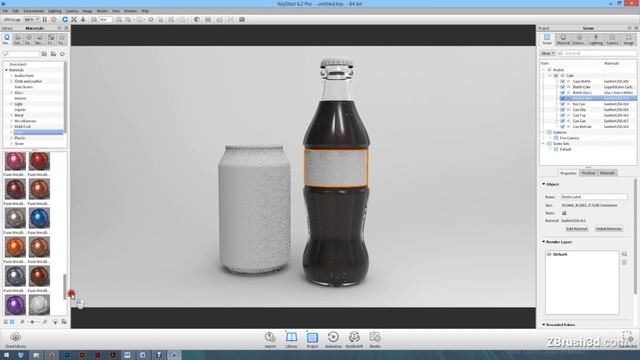Select Bottle Label row in scene tree
This screenshot has width=640, height=360.
597,98
